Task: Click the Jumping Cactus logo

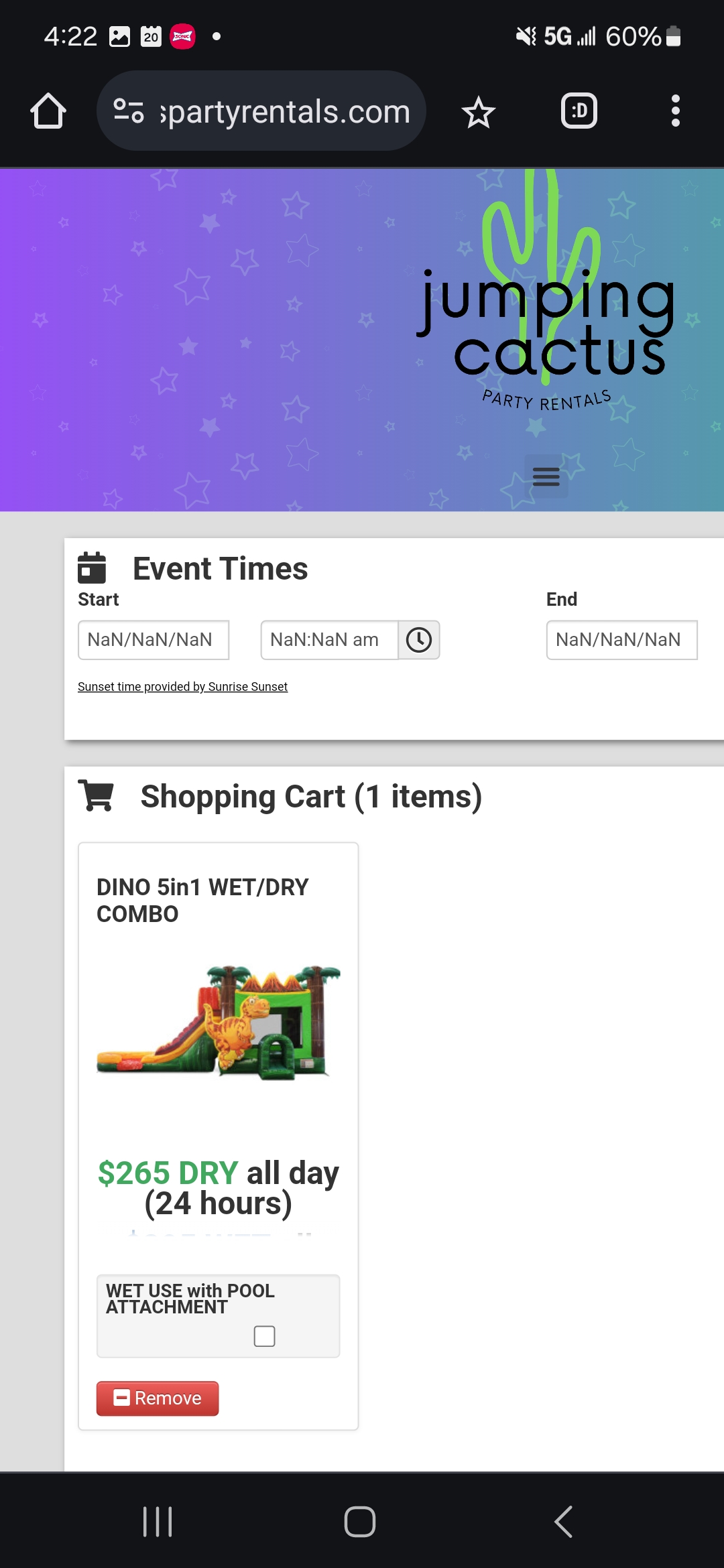Action: click(x=546, y=322)
